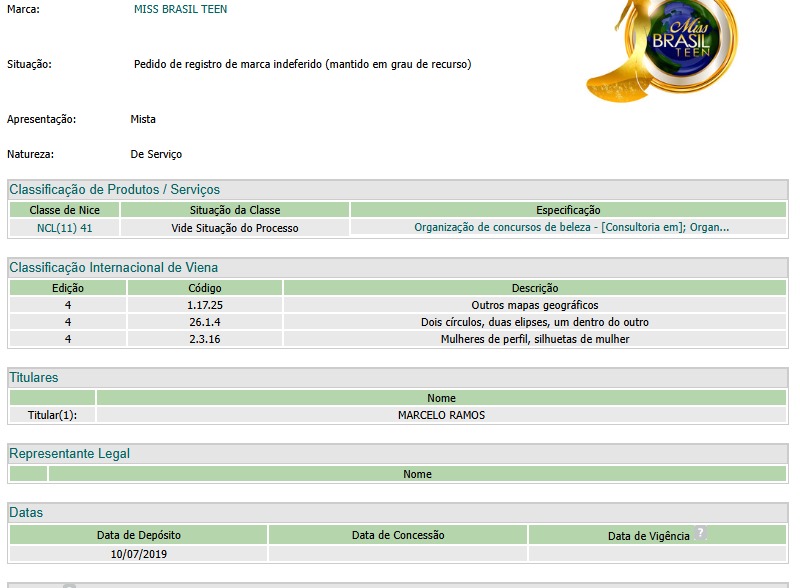The width and height of the screenshot is (800, 588).
Task: Click 'Mulheres de perfil, silhuetas de mulher' text
Action: tap(535, 339)
